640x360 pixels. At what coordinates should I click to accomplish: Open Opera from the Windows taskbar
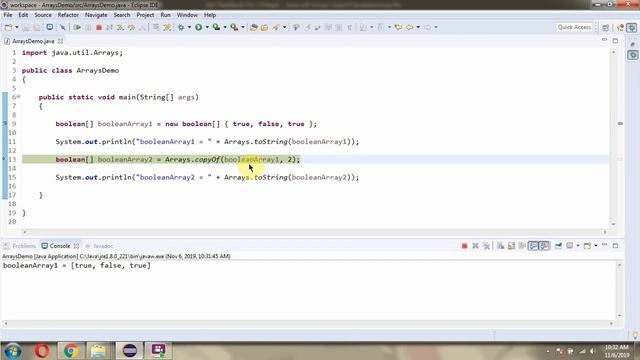[42, 351]
